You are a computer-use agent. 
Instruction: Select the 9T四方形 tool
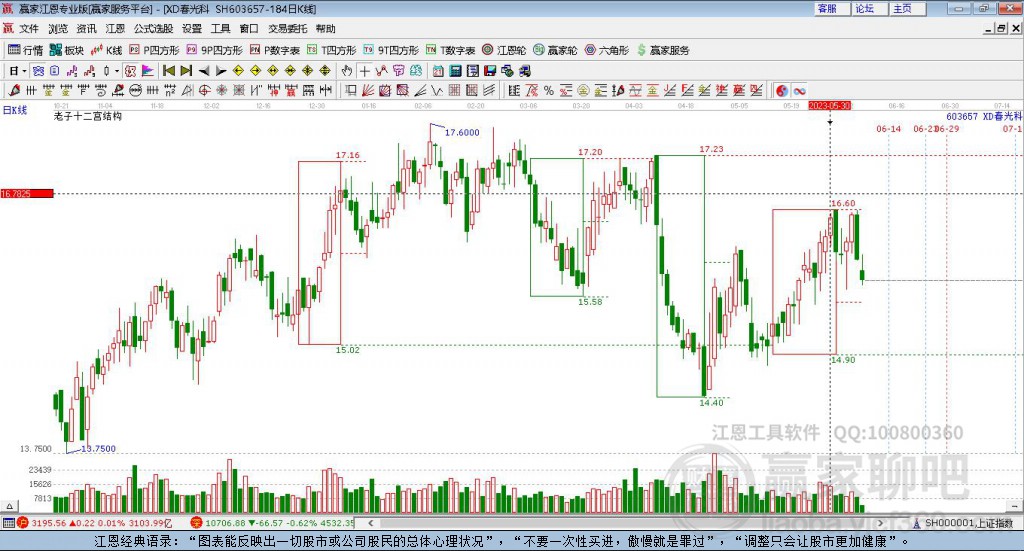tap(391, 50)
